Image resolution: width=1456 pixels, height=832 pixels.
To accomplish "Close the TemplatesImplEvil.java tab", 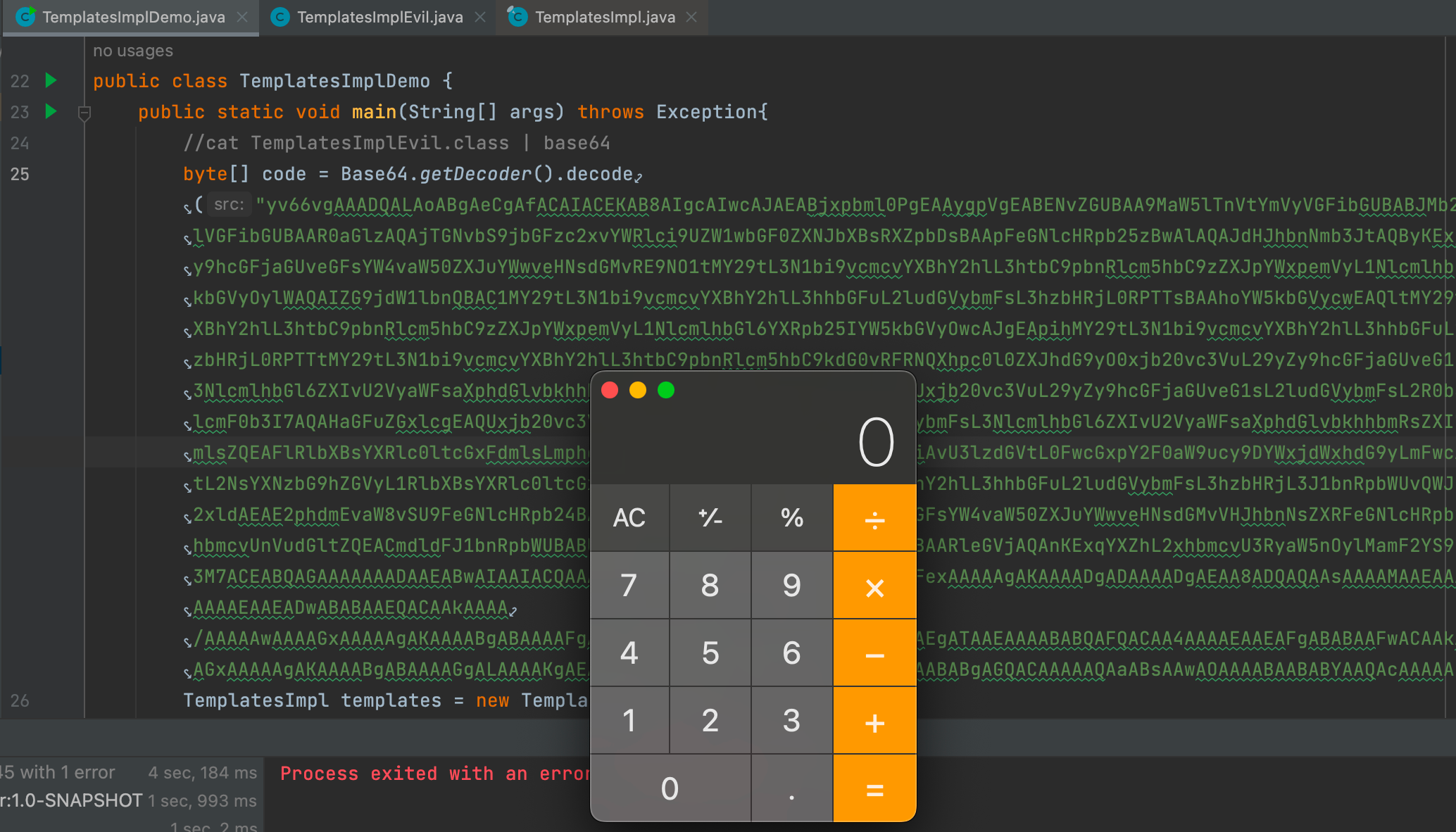I will tap(480, 17).
